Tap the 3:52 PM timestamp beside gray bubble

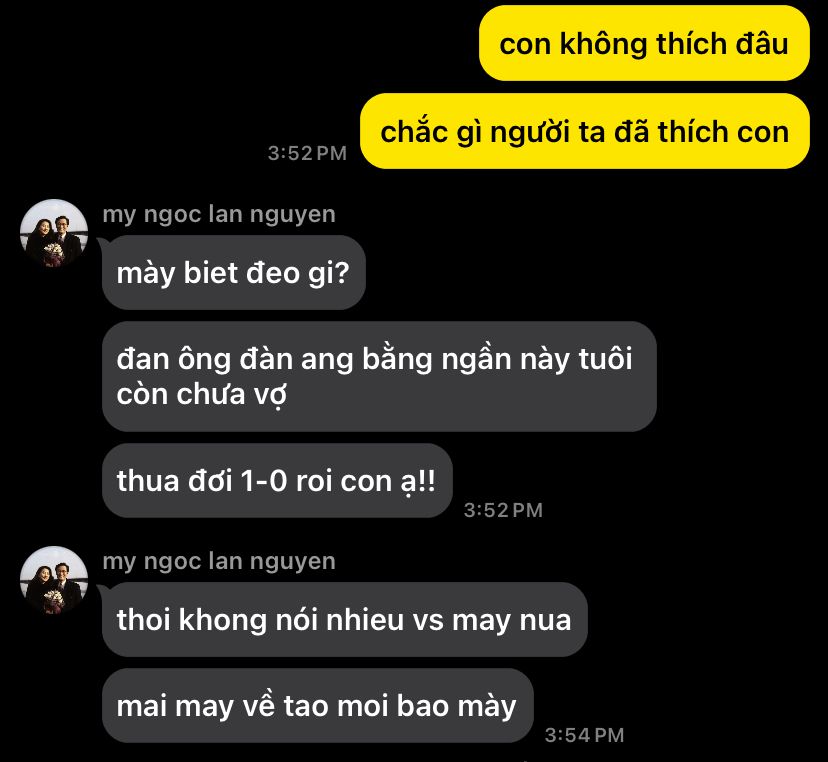click(503, 510)
